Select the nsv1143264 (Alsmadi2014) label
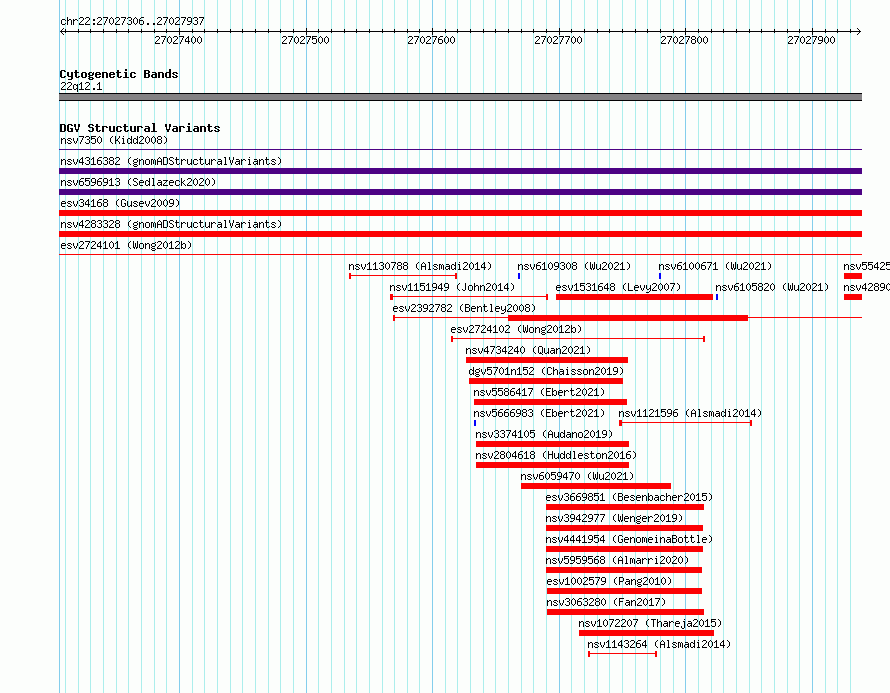This screenshot has width=890, height=693. click(659, 644)
